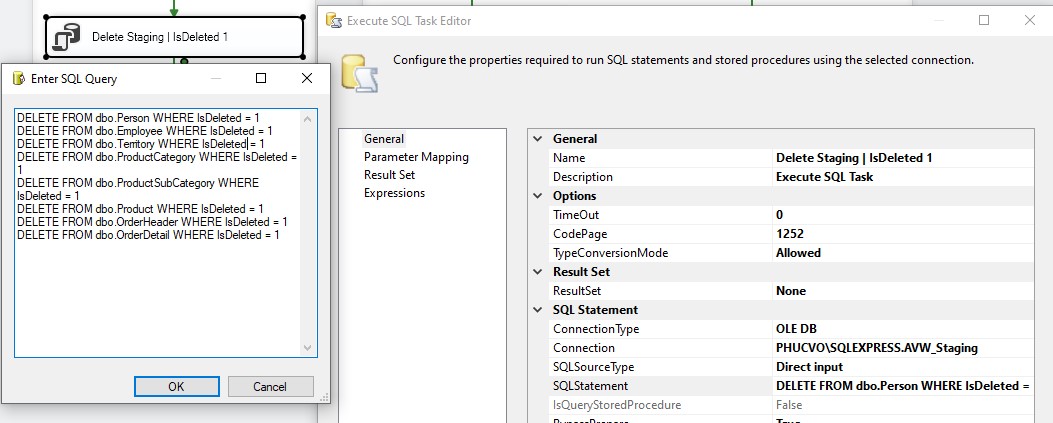Click the scroll down arrow in query box
This screenshot has height=423, width=1053.
pyautogui.click(x=308, y=348)
